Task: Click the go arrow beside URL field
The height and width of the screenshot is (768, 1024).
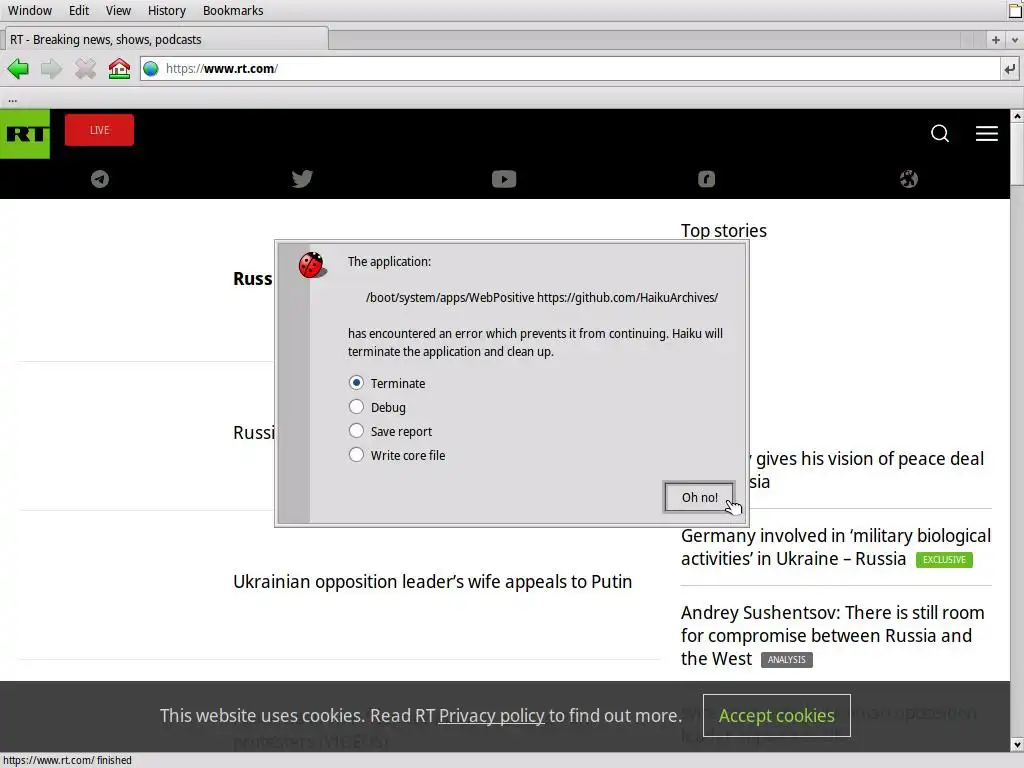Action: [1010, 69]
